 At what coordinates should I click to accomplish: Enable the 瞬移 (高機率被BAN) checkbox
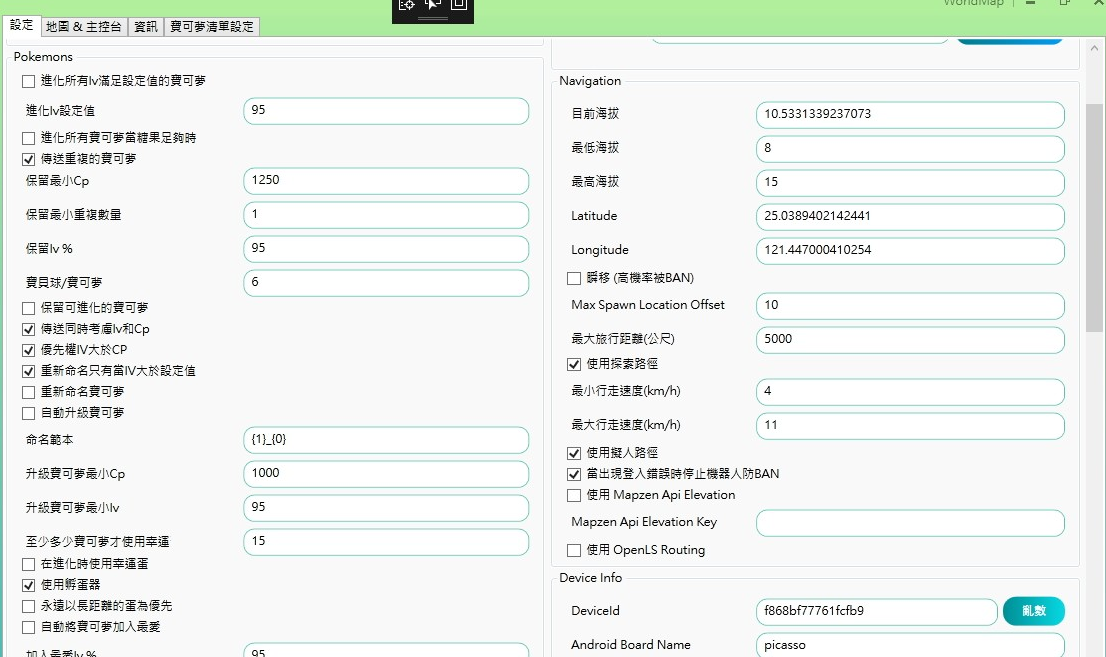click(574, 278)
